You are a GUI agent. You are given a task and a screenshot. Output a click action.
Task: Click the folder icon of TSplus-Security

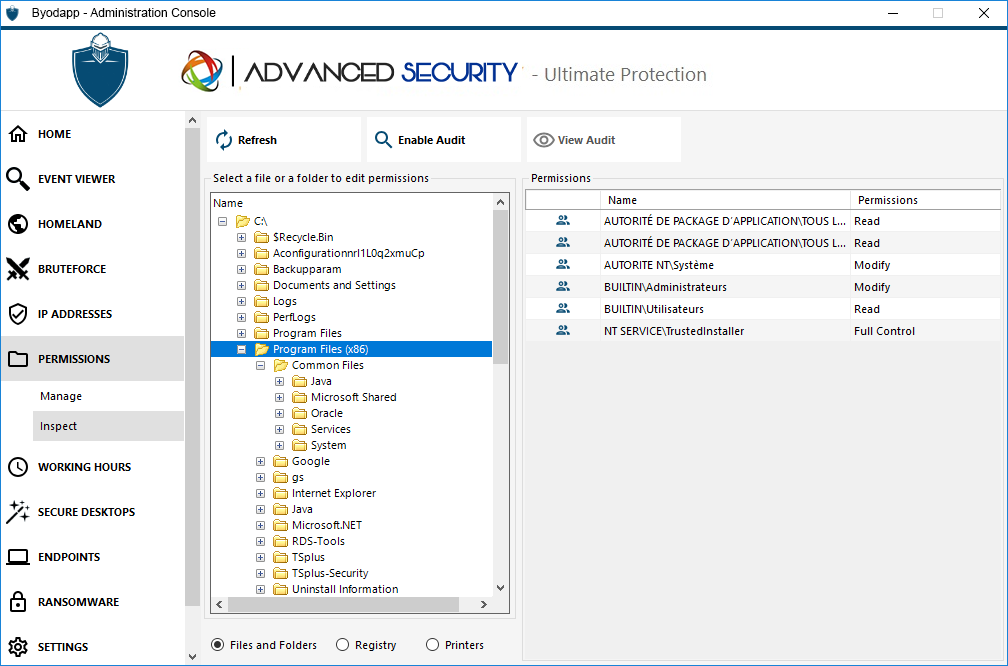click(x=280, y=573)
